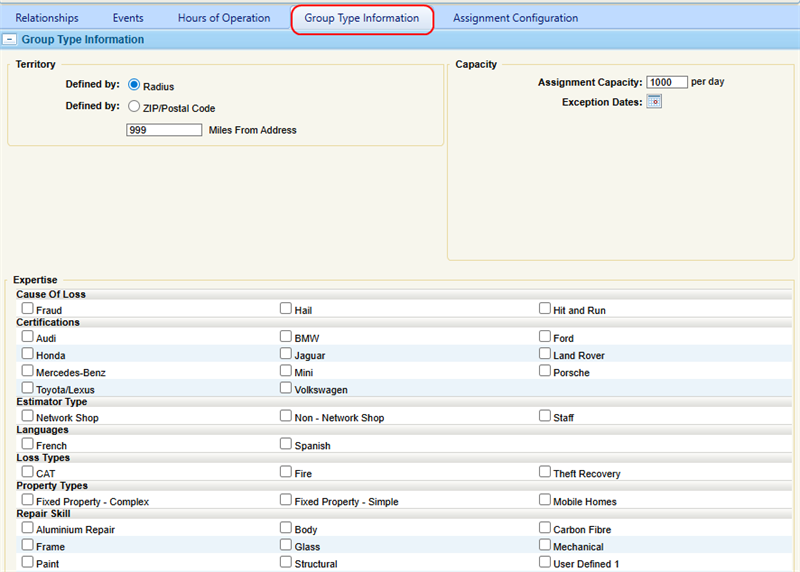Enable the BMW certification checkbox
The height and width of the screenshot is (572, 800).
click(x=286, y=336)
